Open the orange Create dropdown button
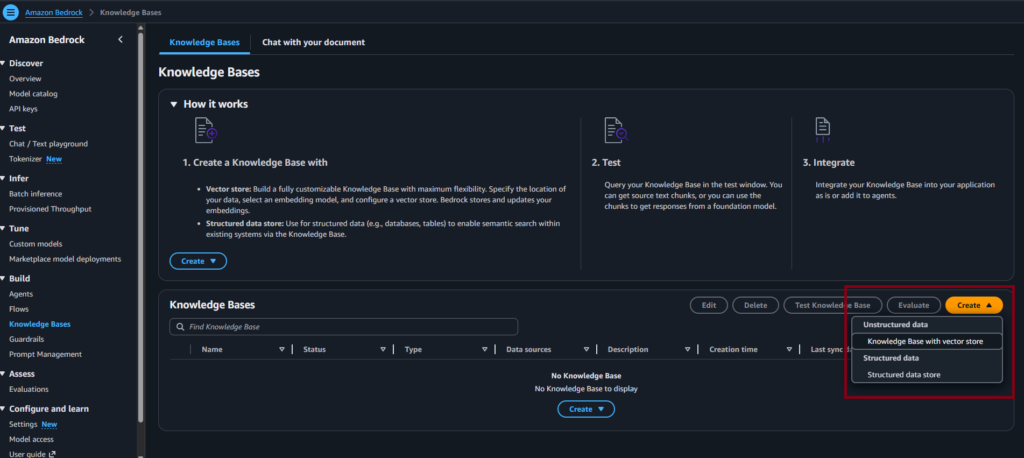 tap(973, 305)
